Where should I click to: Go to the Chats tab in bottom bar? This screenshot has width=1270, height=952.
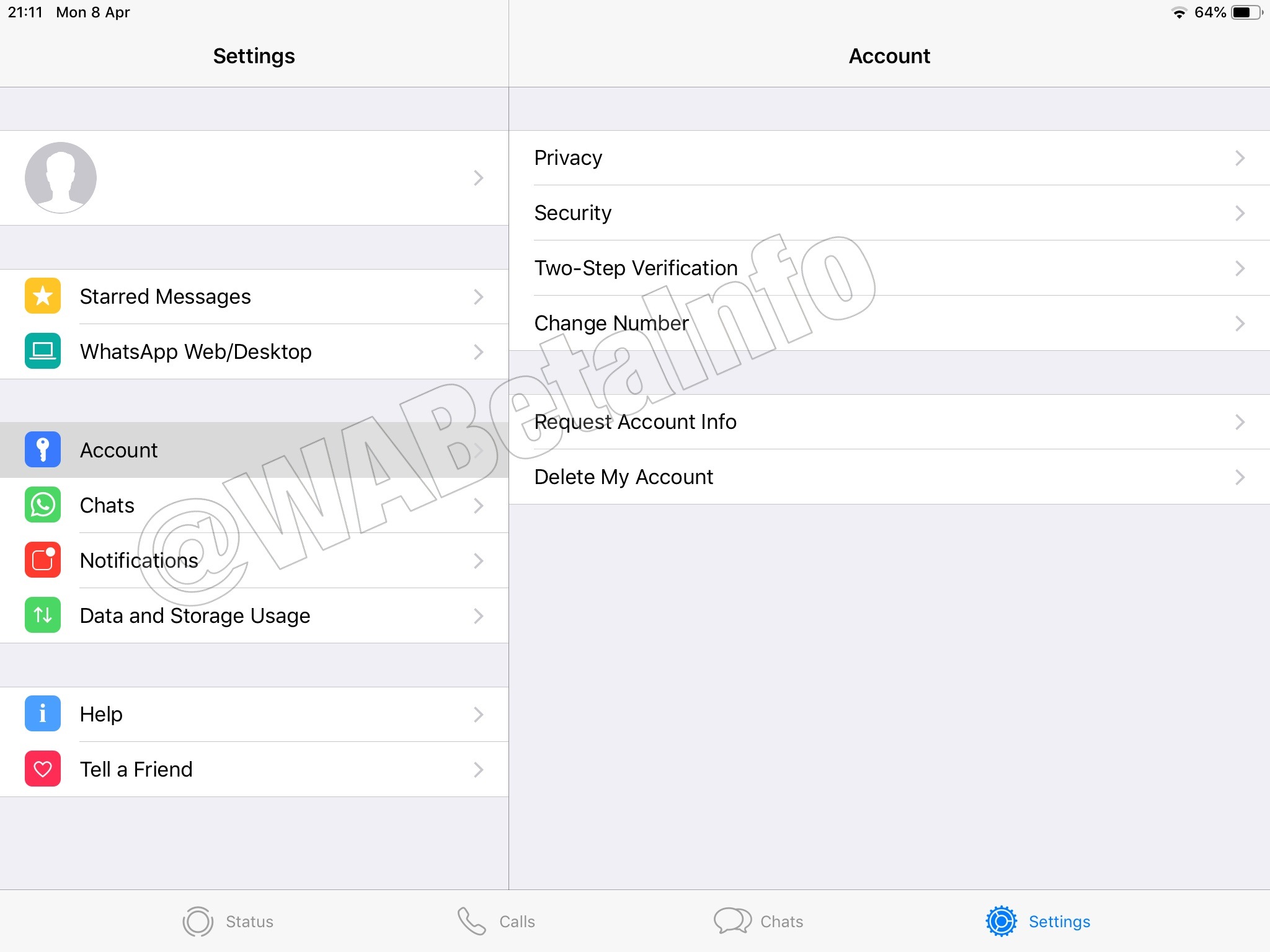[758, 922]
